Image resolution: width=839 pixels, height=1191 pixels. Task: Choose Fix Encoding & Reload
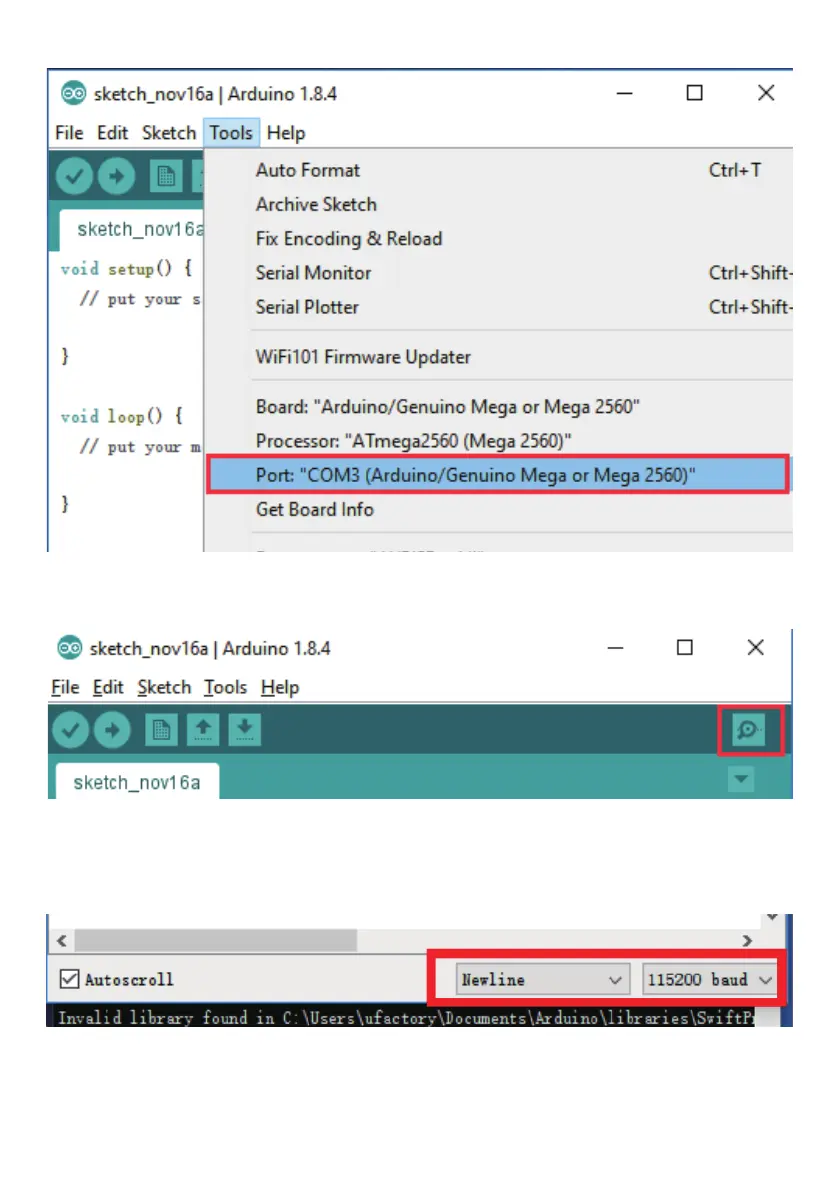[500, 239]
